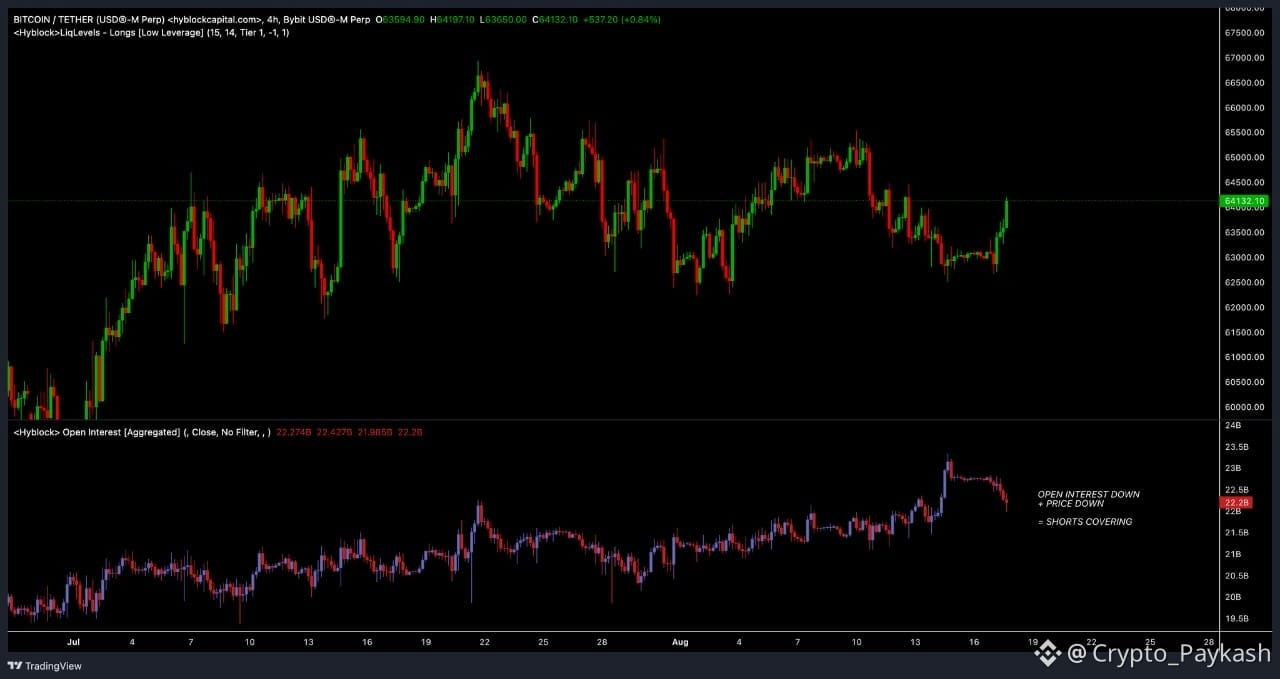Click the low value L63650.00

tap(503, 20)
